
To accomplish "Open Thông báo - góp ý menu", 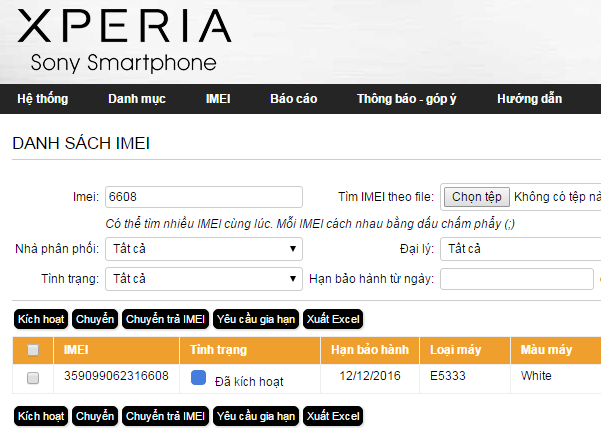I will tap(407, 99).
